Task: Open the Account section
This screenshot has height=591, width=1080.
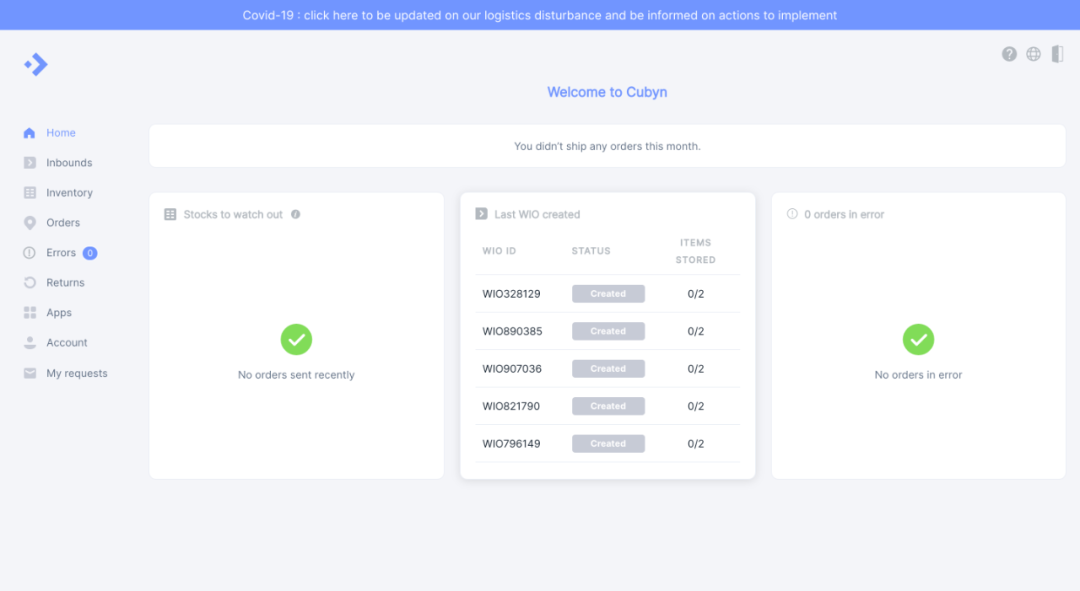Action: point(67,342)
